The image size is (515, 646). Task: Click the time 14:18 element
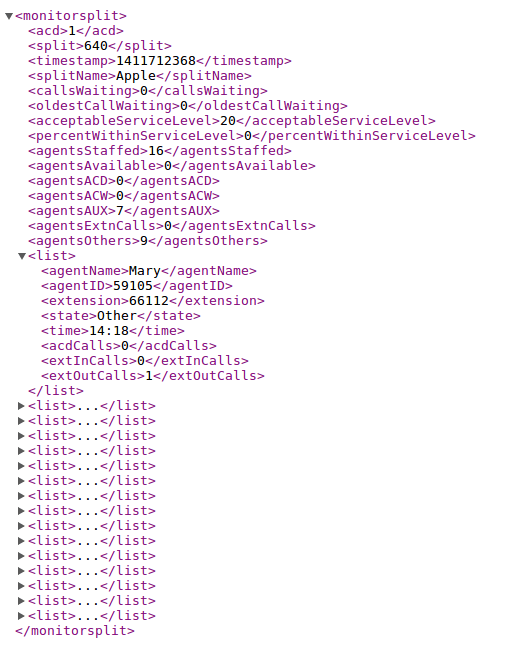coord(113,331)
